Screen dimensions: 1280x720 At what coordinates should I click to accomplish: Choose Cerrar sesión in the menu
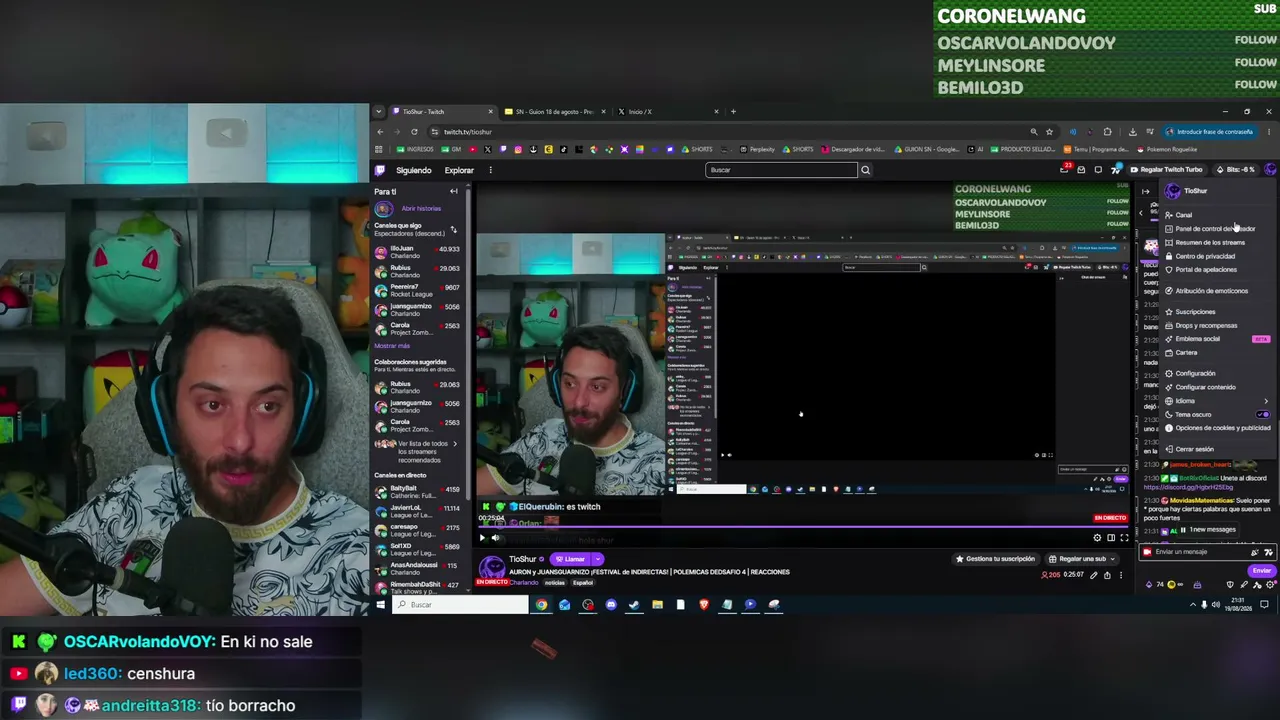click(1194, 449)
